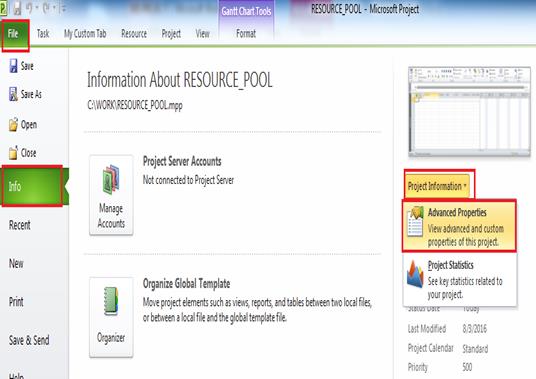Click the Save disk icon in backstage menu
The image size is (536, 379).
(13, 66)
